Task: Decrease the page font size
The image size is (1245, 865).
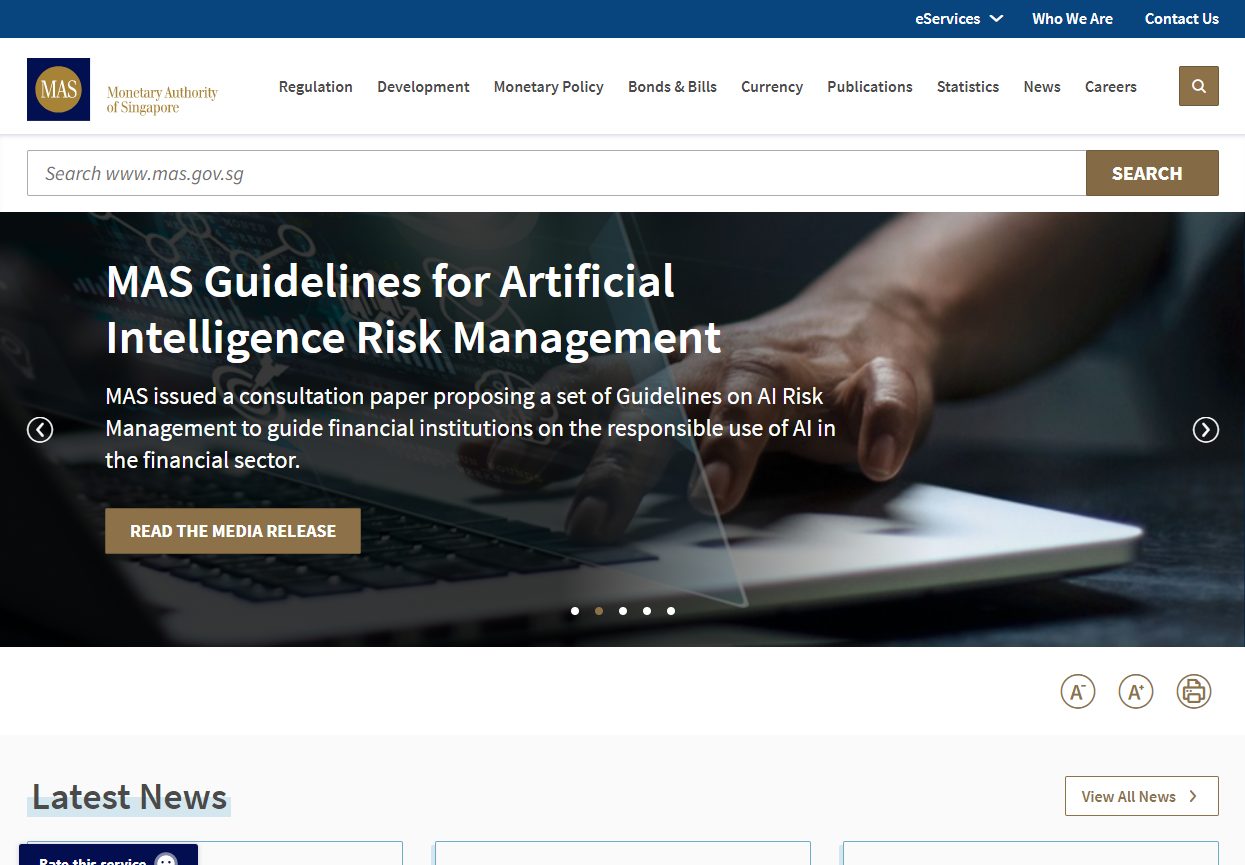Action: (1077, 691)
